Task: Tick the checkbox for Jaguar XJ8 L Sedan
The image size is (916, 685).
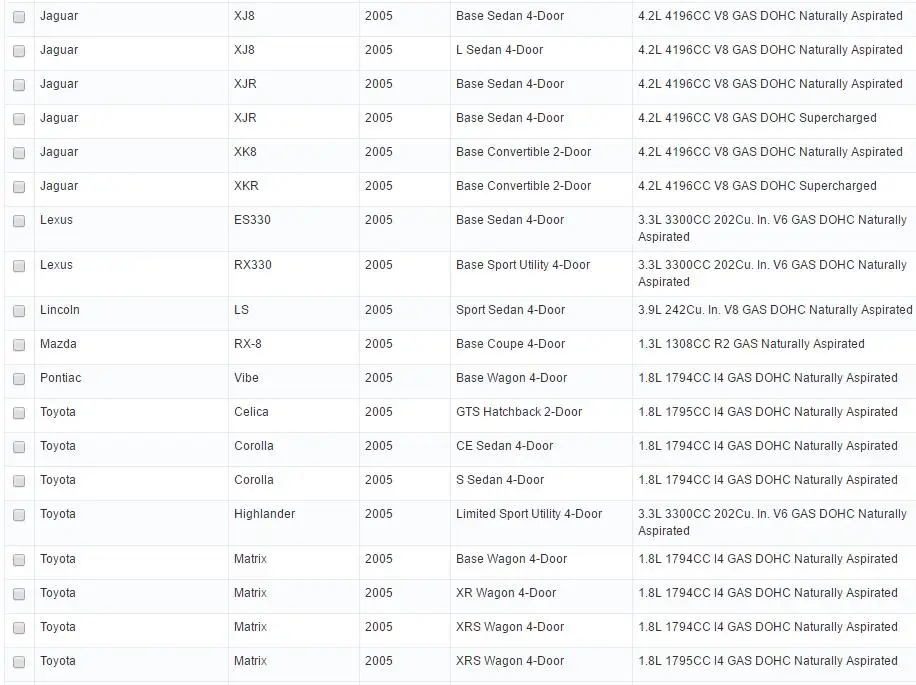Action: click(19, 51)
